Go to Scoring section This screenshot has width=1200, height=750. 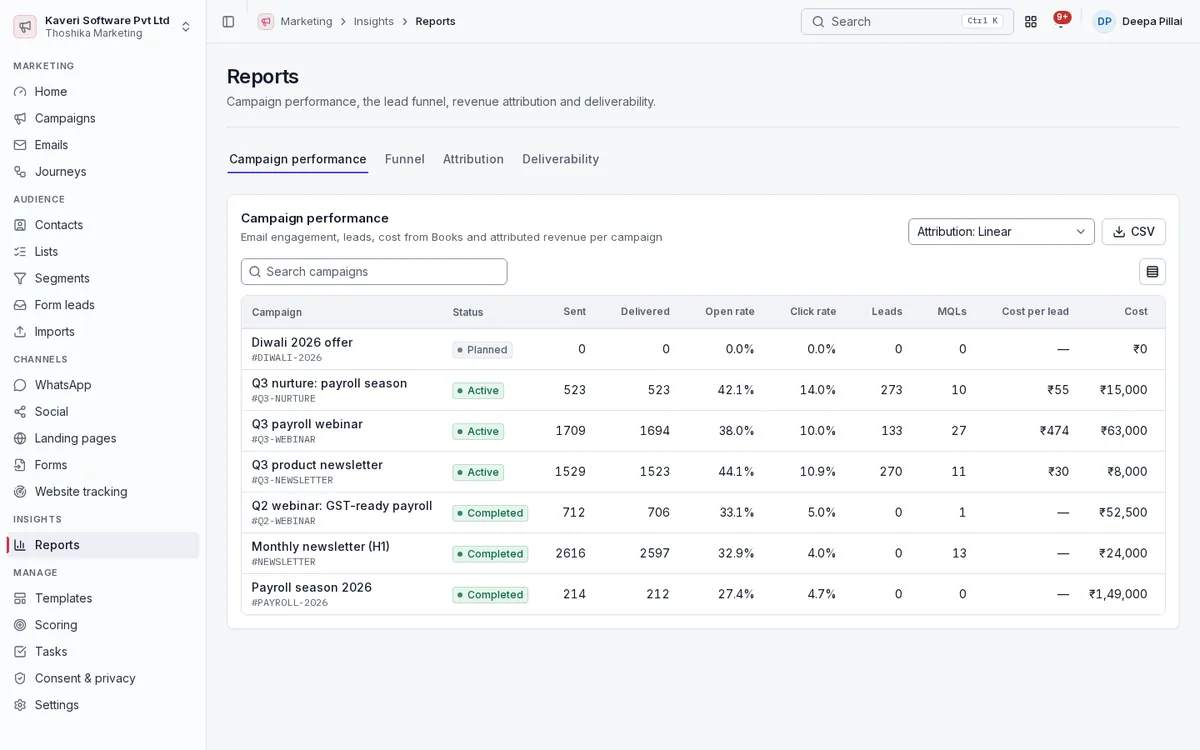[103, 625]
